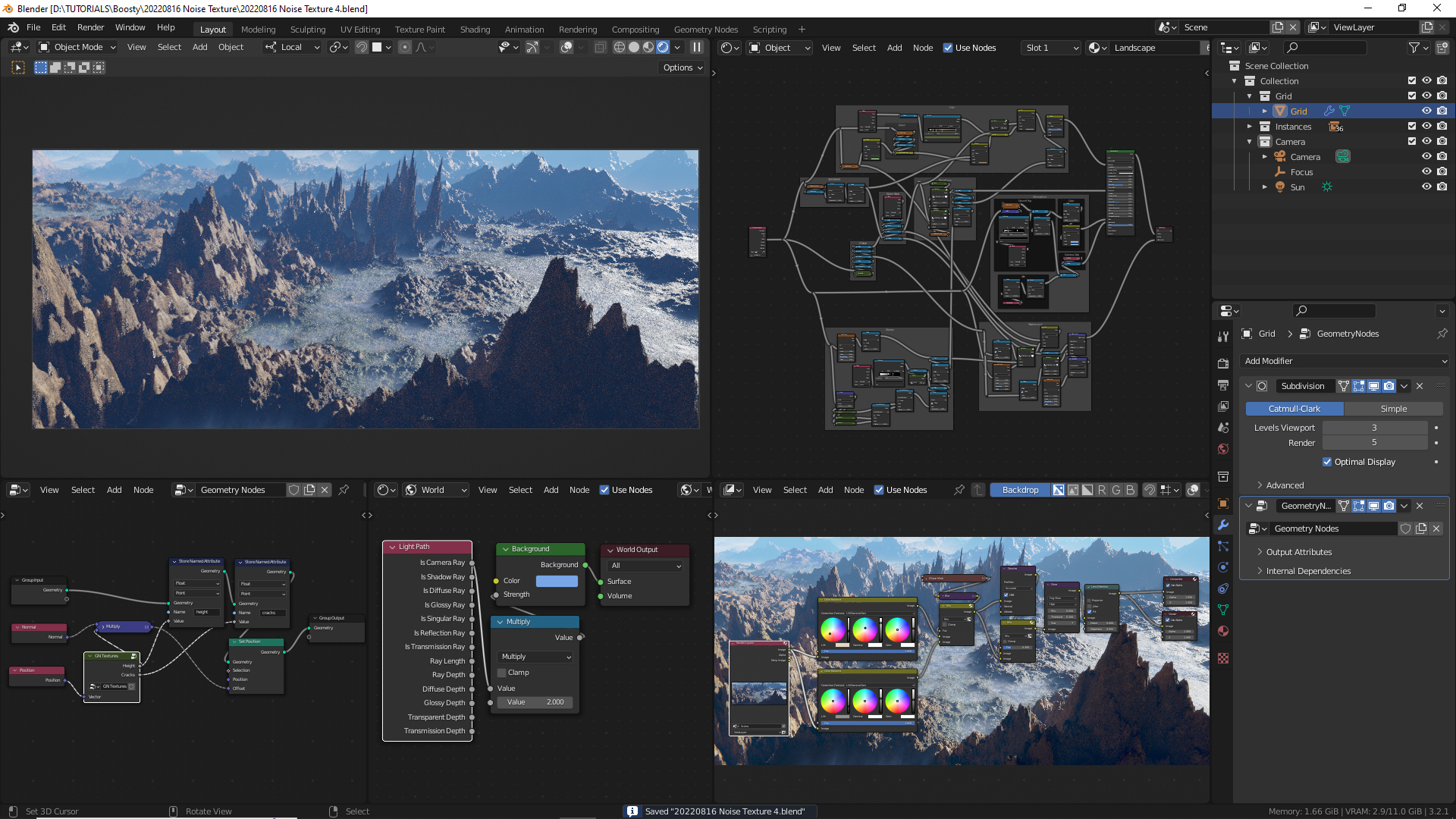Open the Render menu
1456x819 pixels.
tap(90, 27)
